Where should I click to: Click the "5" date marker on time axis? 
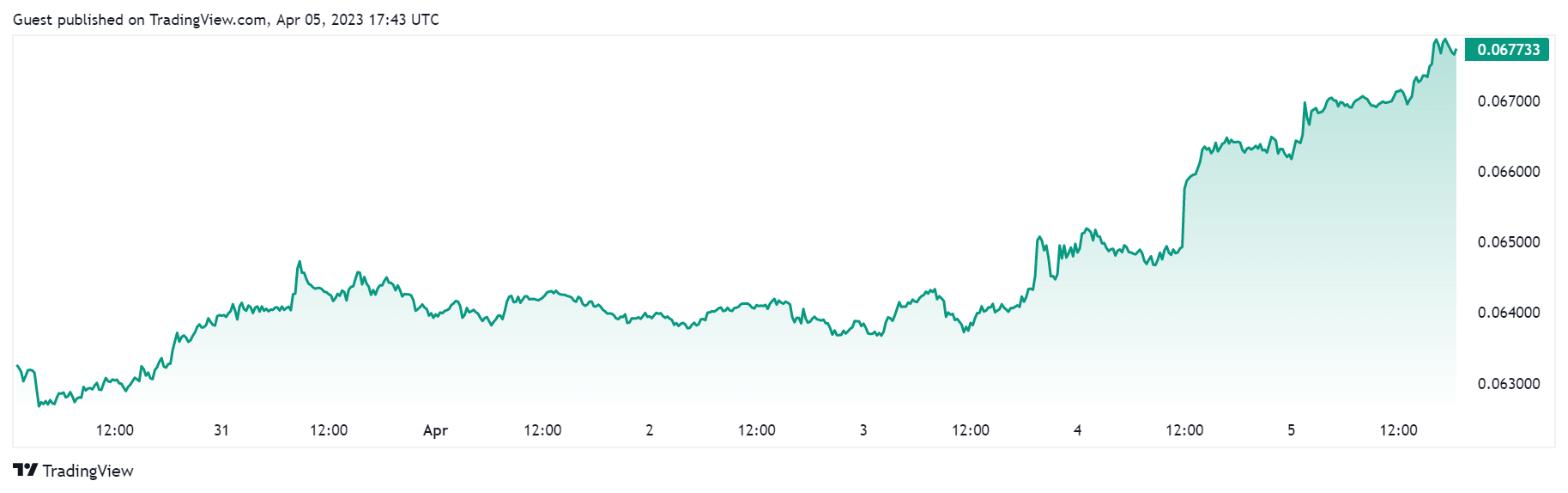click(1291, 430)
